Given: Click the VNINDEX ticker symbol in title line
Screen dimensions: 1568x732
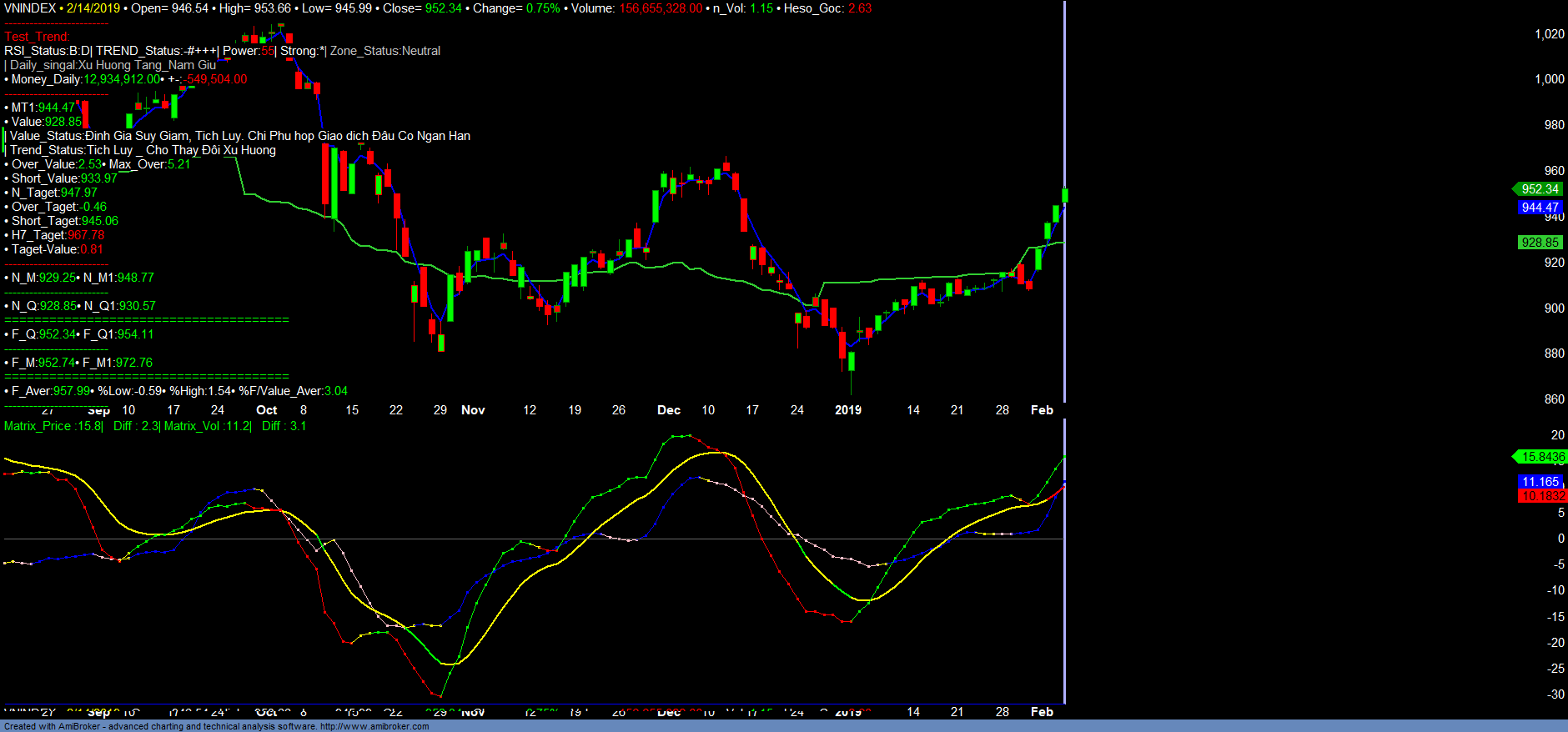Looking at the screenshot, I should (30, 8).
